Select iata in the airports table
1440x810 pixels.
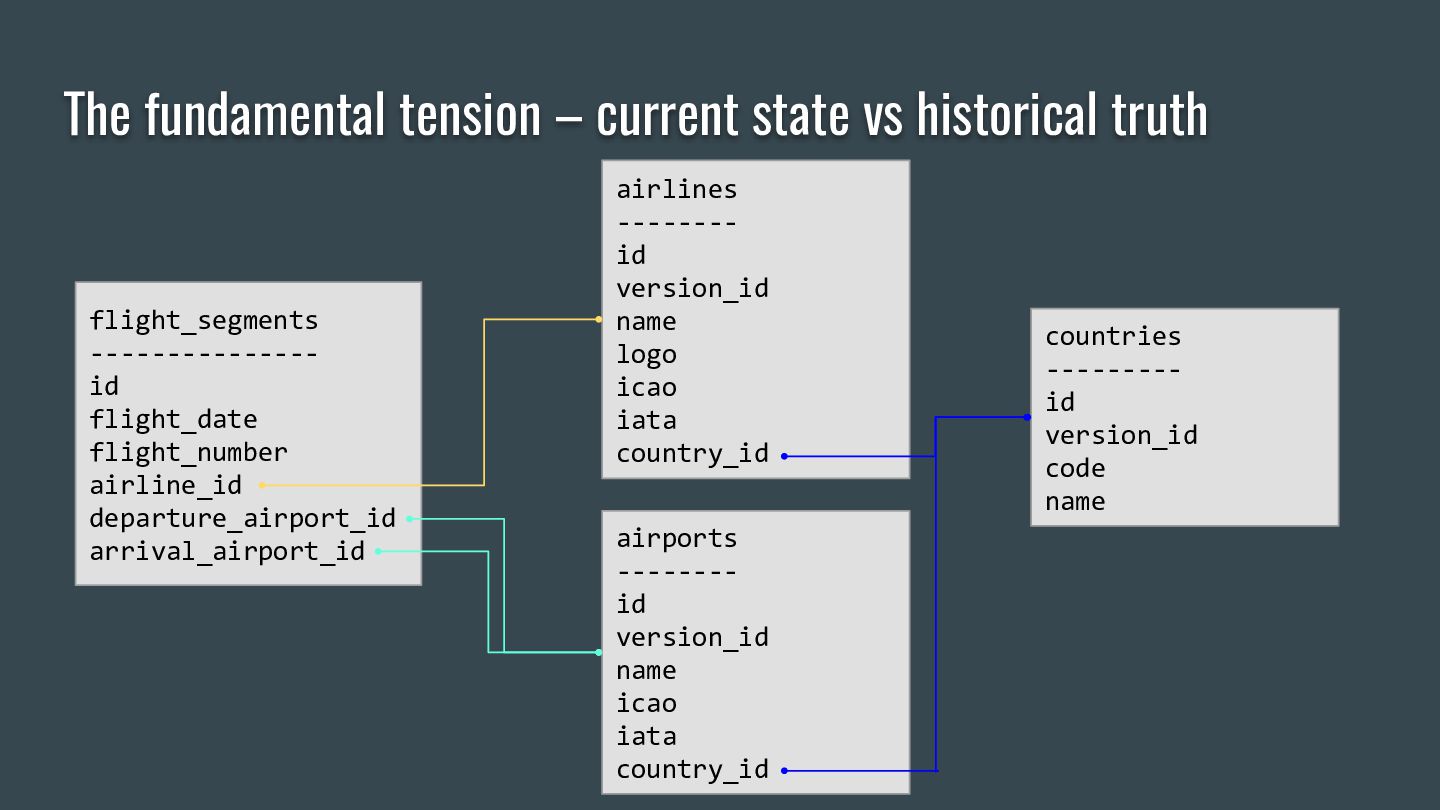point(646,737)
